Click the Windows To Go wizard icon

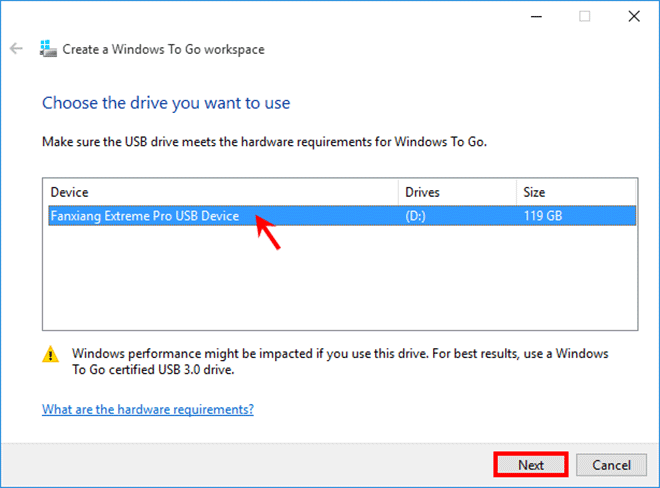click(x=48, y=48)
